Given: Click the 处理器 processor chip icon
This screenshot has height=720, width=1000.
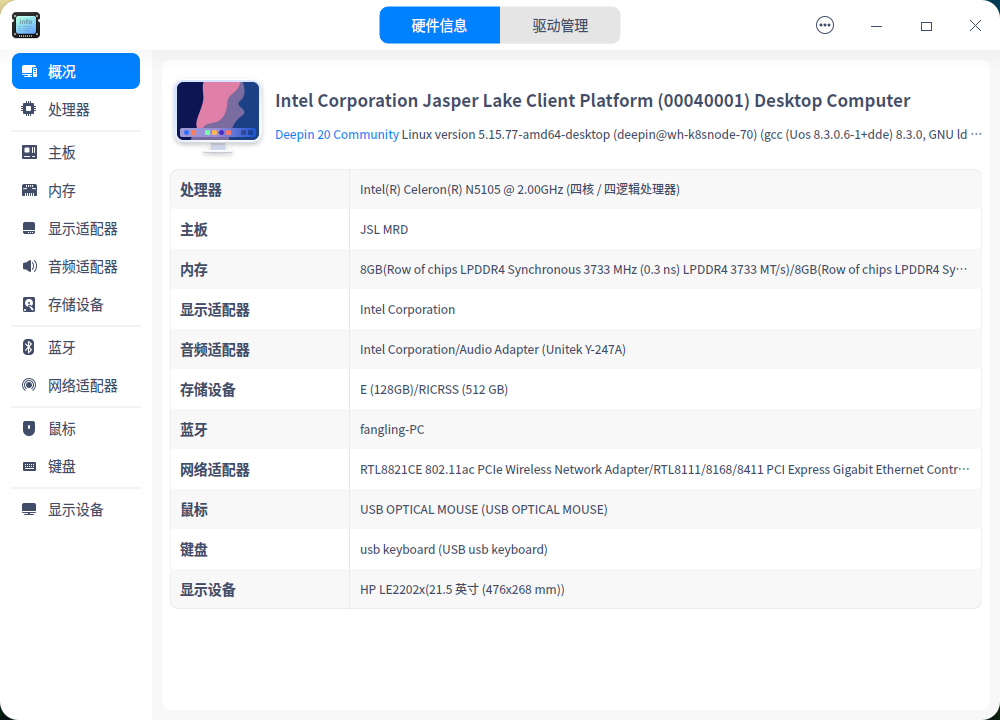Looking at the screenshot, I should pos(29,109).
